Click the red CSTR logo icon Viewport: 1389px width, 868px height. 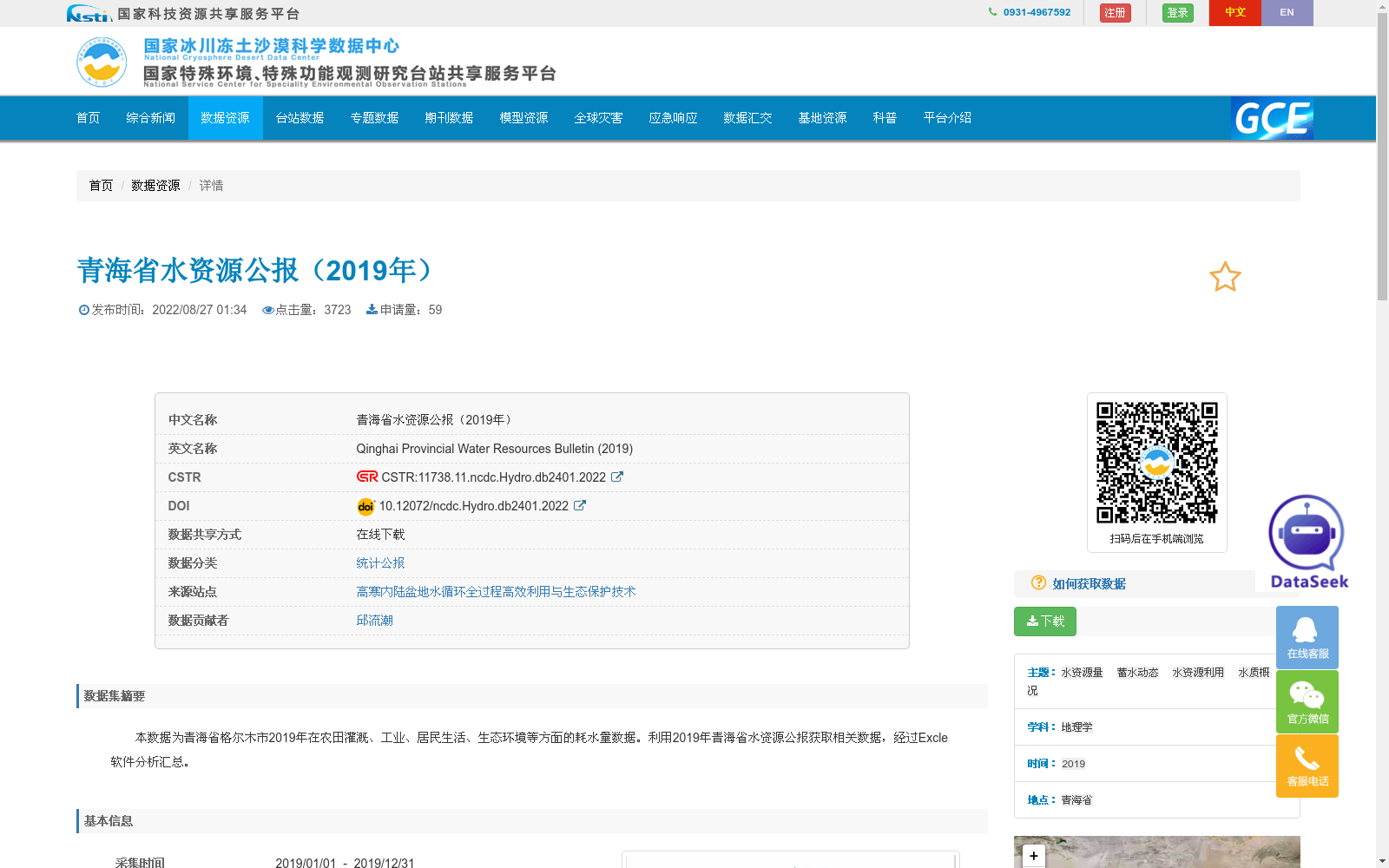(367, 477)
